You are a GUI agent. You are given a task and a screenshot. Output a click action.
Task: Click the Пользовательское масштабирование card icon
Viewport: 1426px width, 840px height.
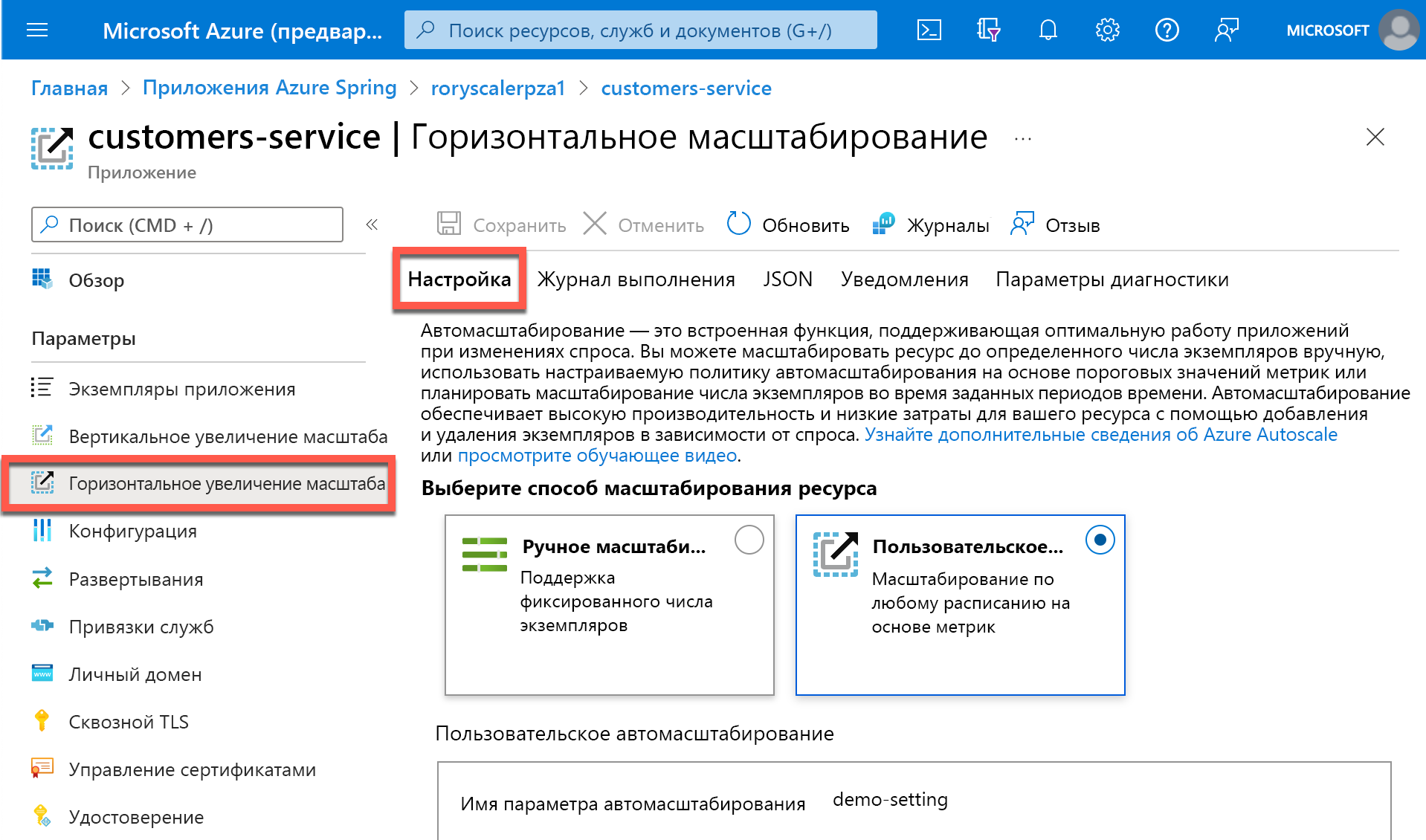(836, 555)
